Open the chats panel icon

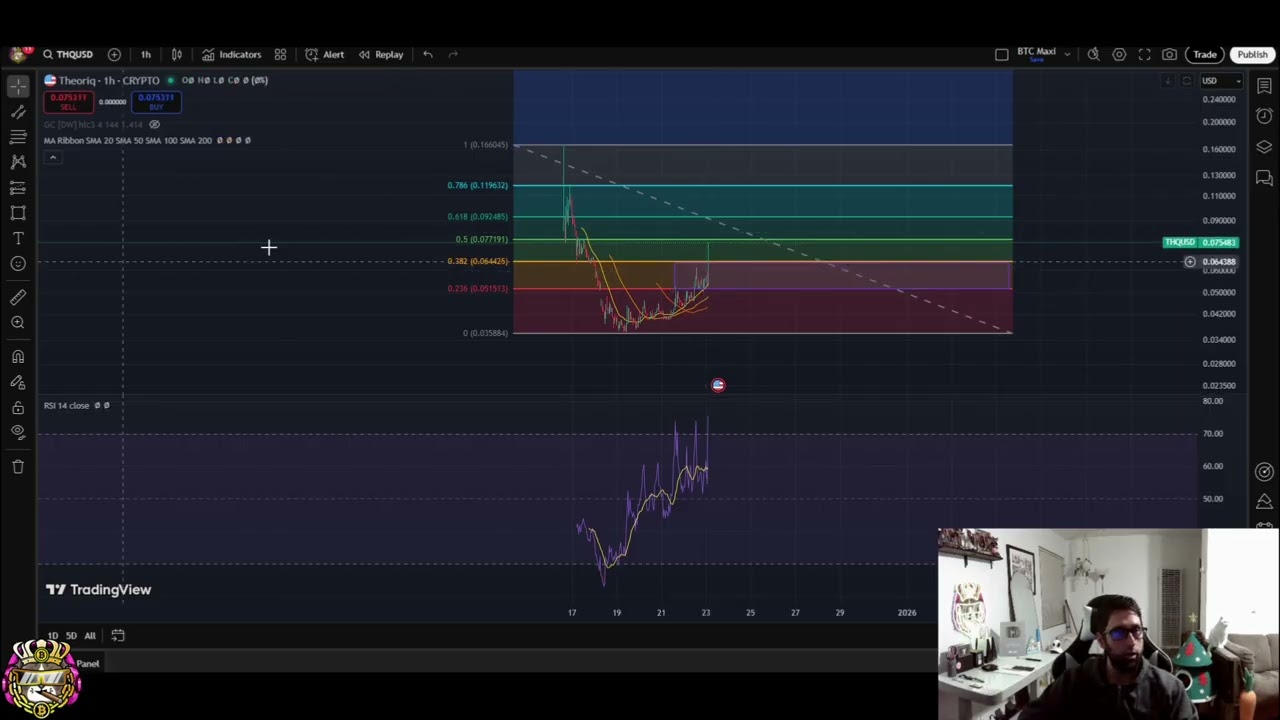pos(1264,178)
